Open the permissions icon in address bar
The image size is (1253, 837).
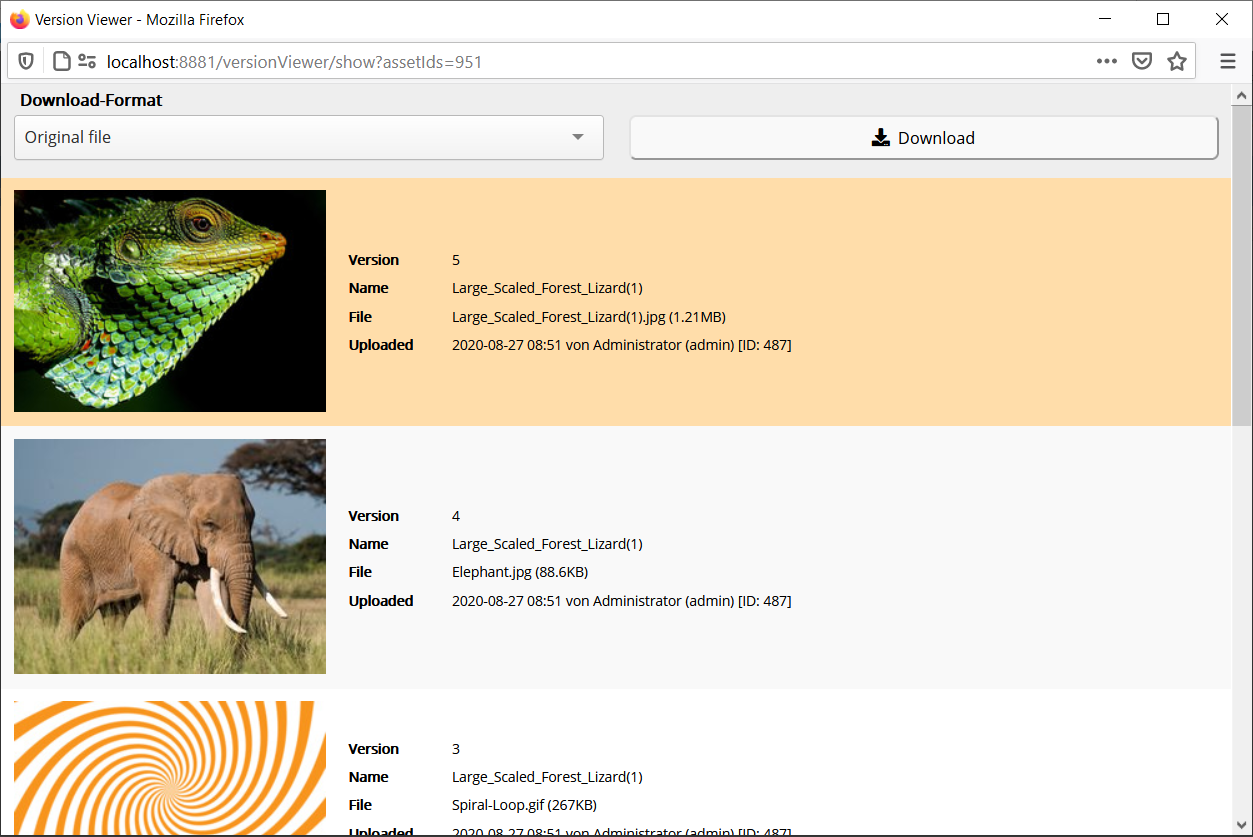click(87, 62)
